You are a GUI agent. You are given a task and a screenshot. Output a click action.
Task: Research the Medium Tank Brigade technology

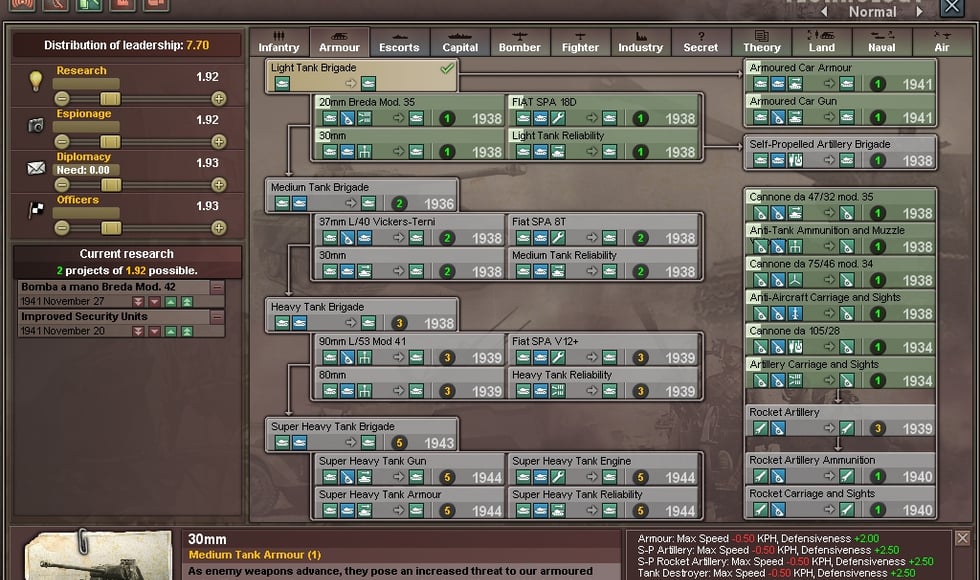[362, 196]
